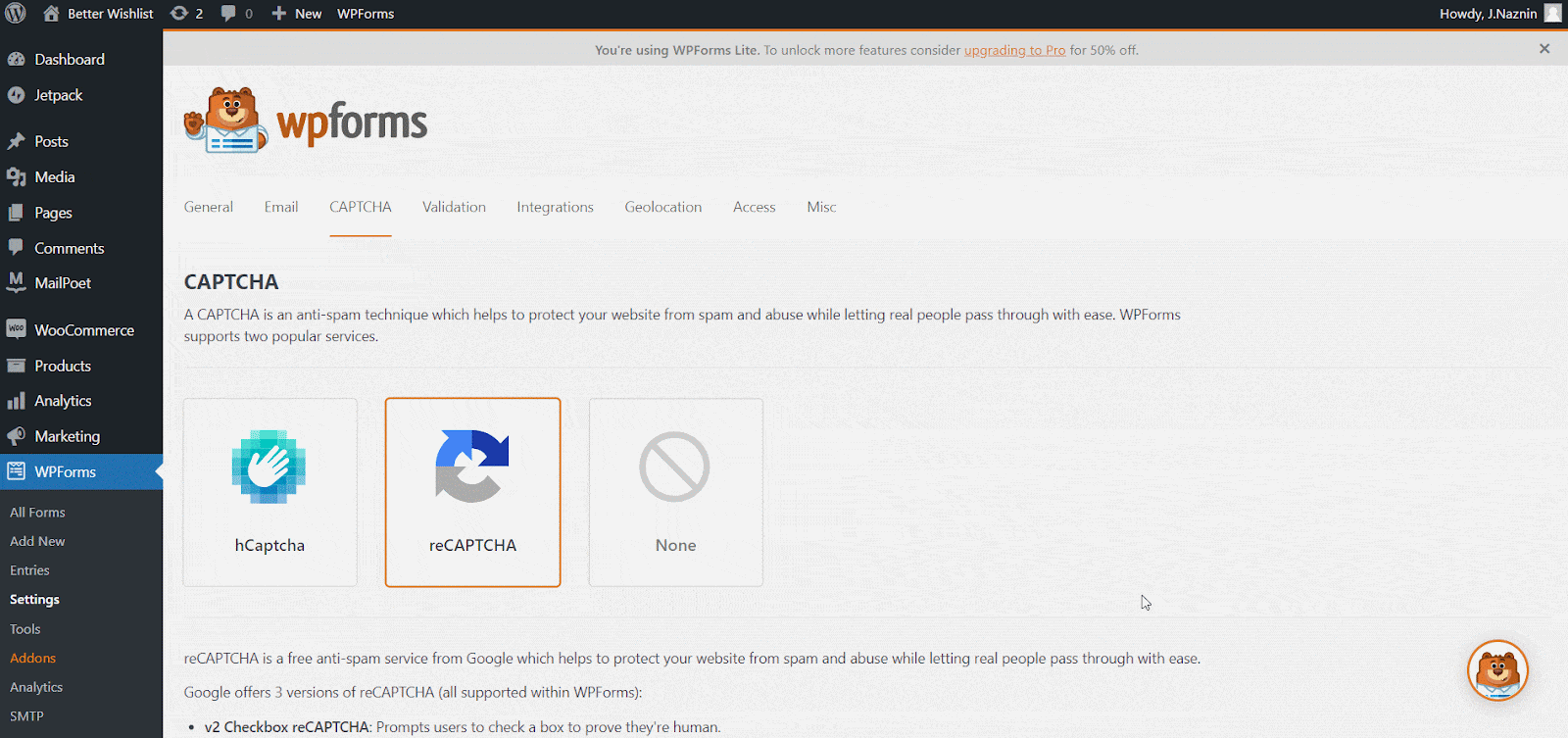This screenshot has width=1568, height=738.
Task: Open Settings submenu item under WPForms
Action: pyautogui.click(x=34, y=600)
